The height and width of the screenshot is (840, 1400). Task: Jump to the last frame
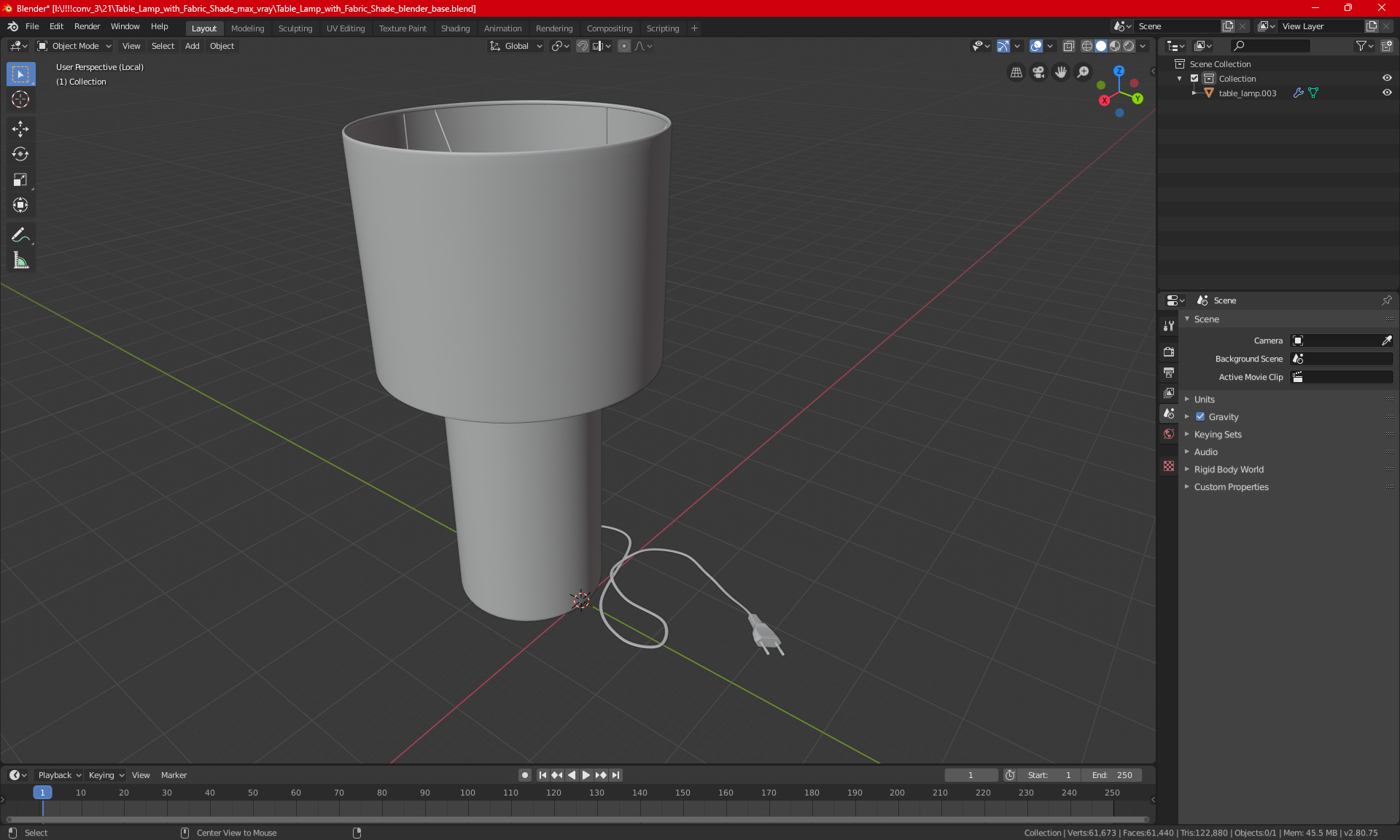pos(616,775)
